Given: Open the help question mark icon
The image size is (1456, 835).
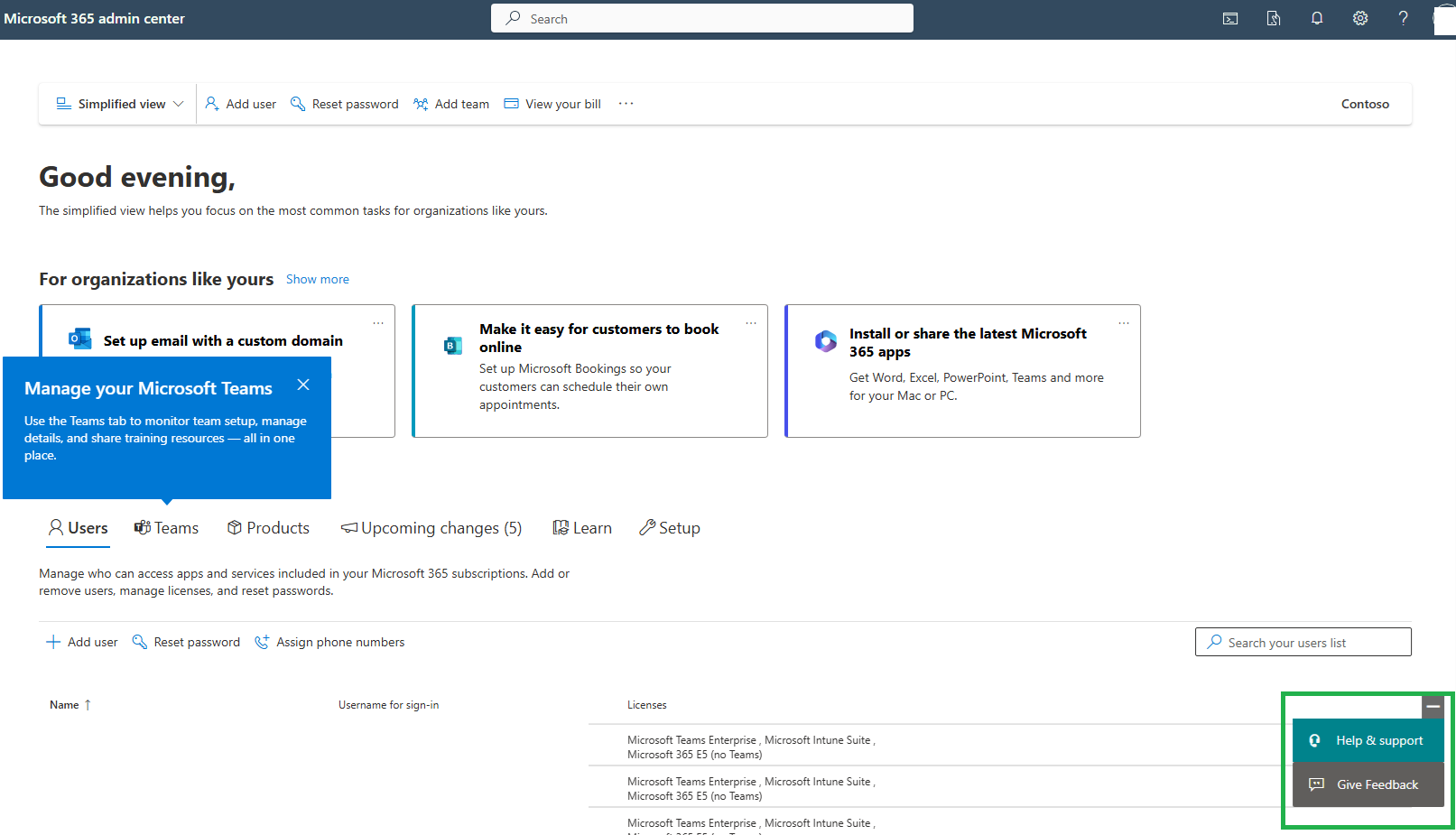Looking at the screenshot, I should coord(1404,18).
